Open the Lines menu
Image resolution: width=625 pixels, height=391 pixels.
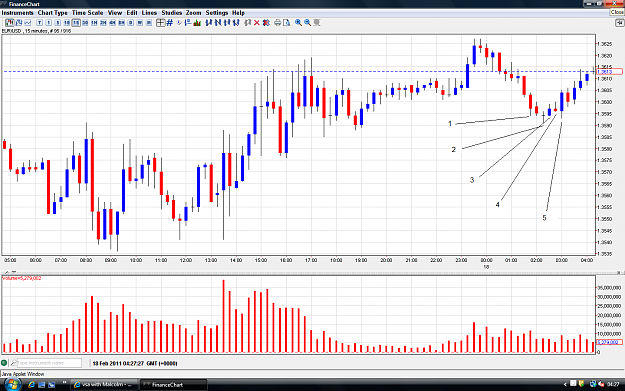pos(149,13)
